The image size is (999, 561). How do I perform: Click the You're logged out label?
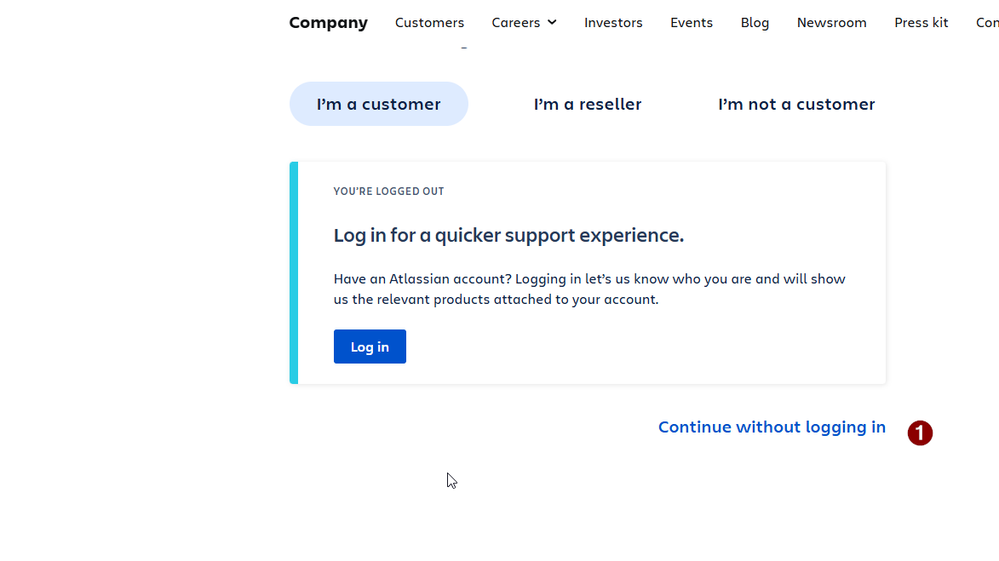(x=389, y=191)
